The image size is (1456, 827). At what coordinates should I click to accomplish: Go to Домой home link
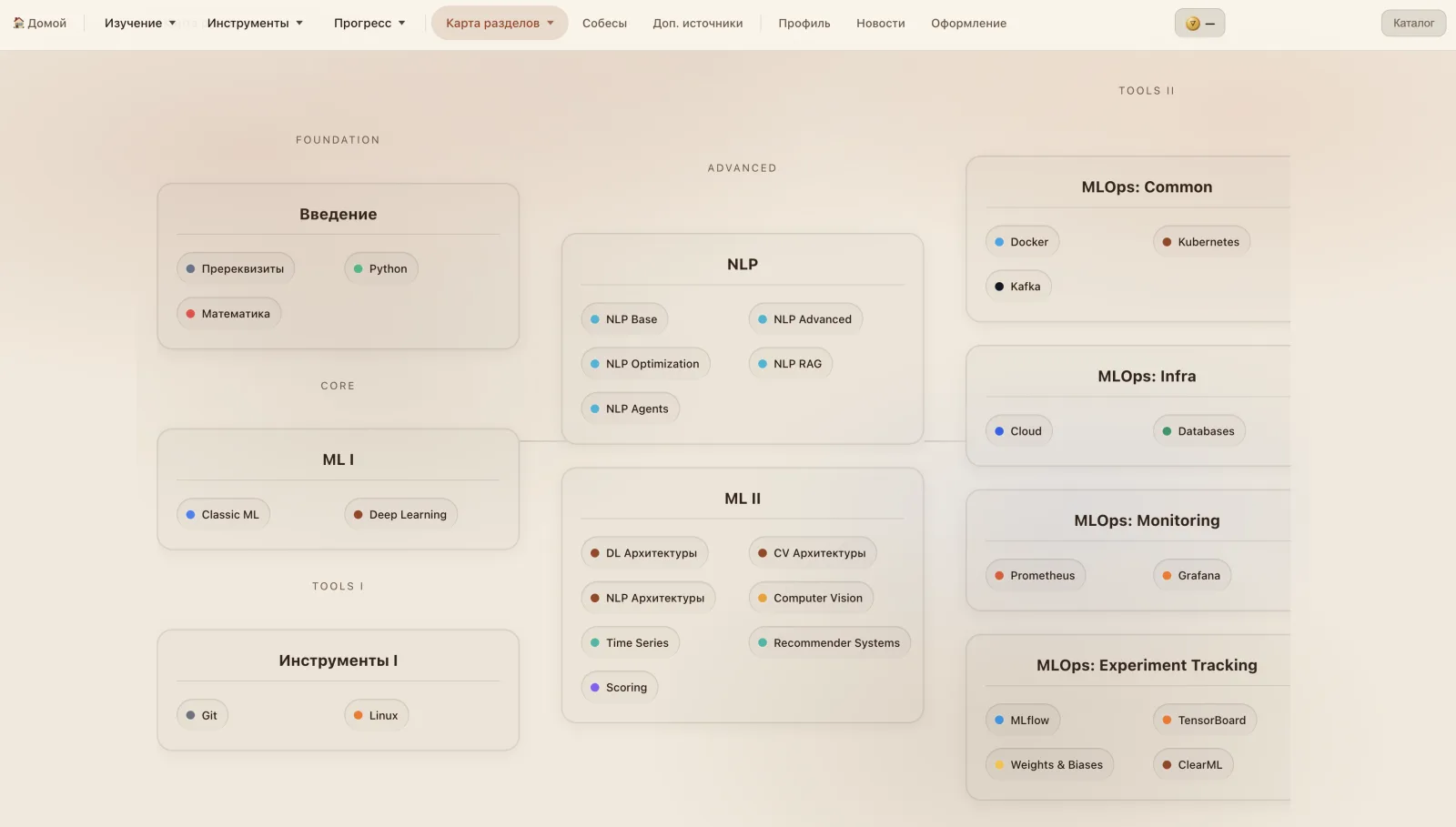click(40, 23)
